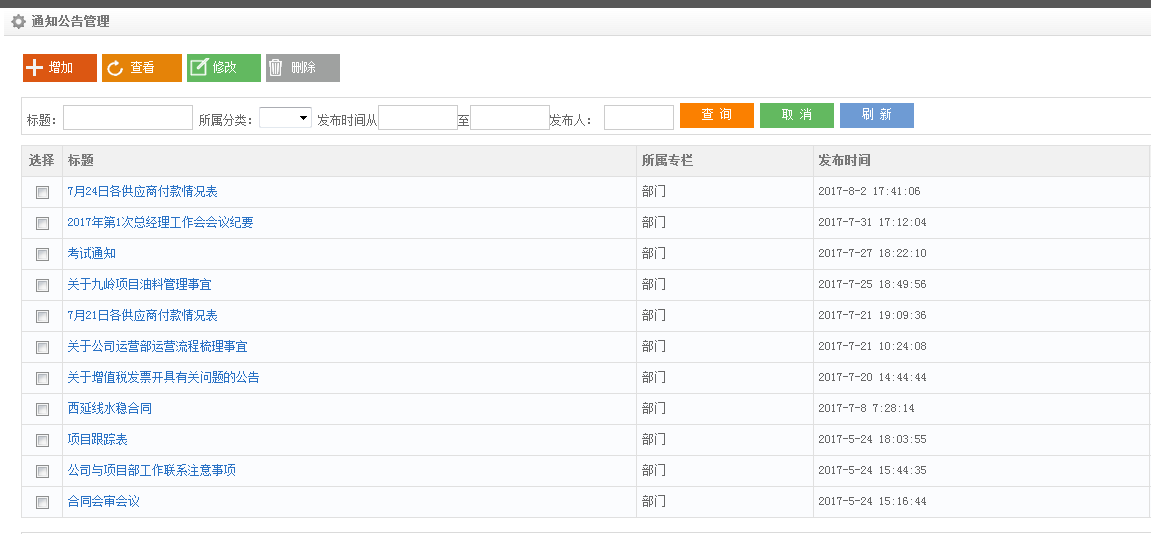Image resolution: width=1151 pixels, height=534 pixels.
Task: Click the 发布人 publisher input field
Action: tap(638, 118)
